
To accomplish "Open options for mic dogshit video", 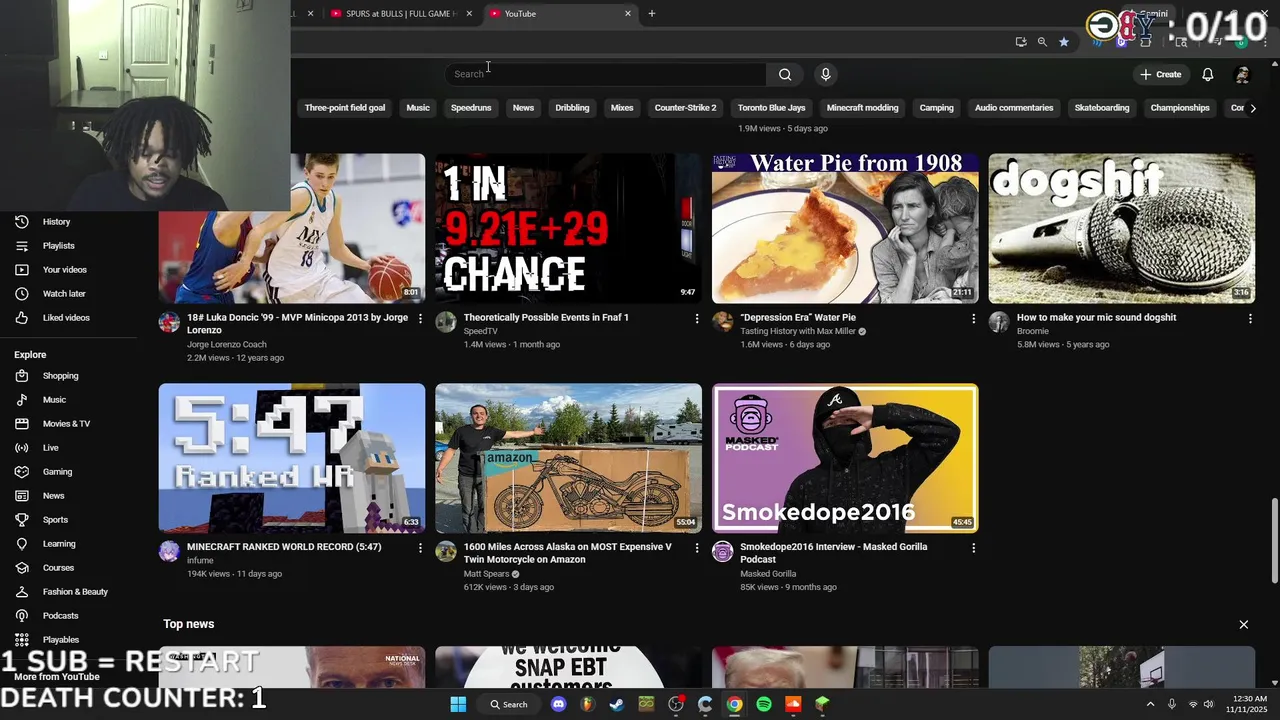I will pos(1250,318).
